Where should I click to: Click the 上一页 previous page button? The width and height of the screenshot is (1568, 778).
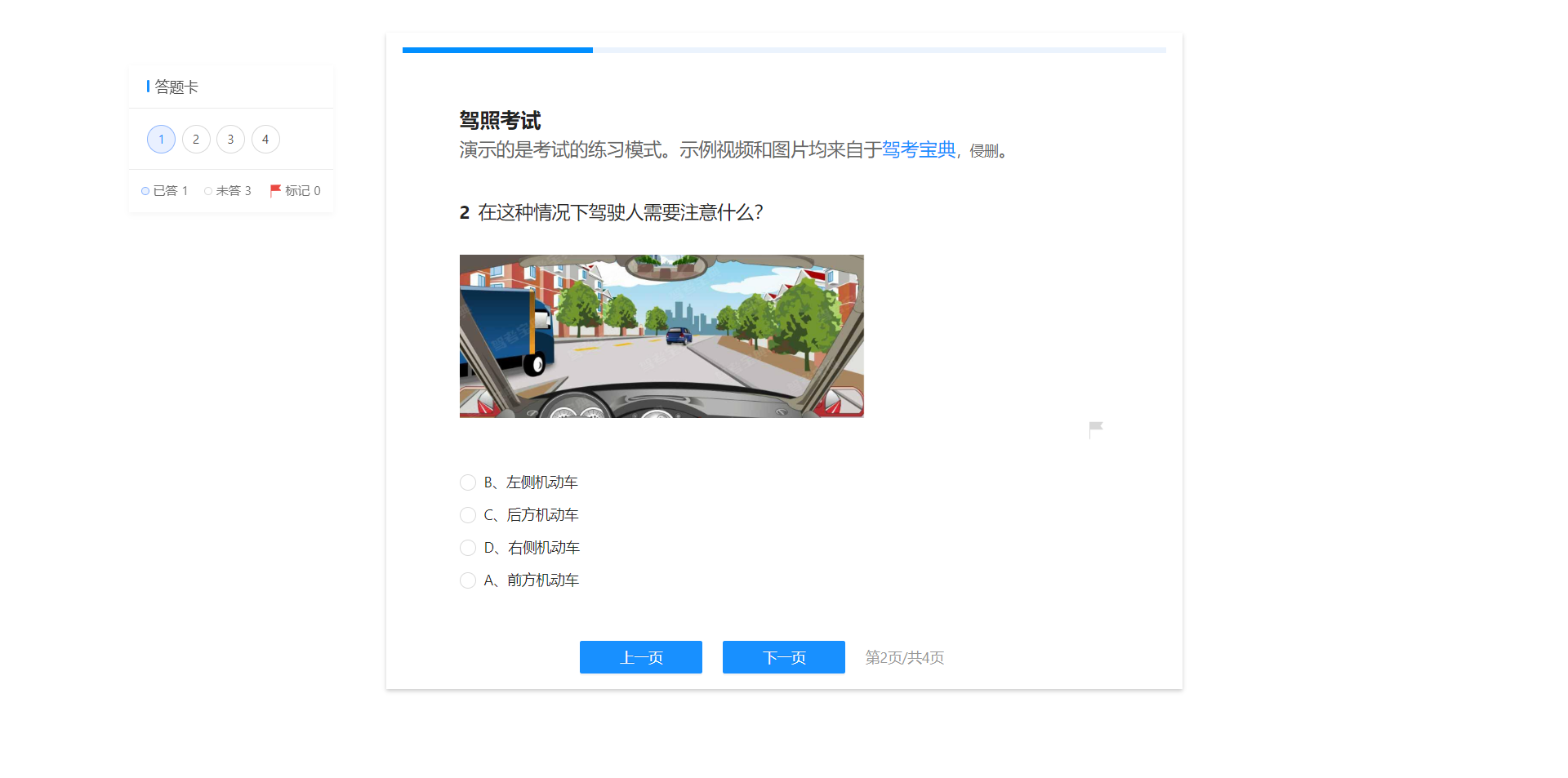pos(641,657)
